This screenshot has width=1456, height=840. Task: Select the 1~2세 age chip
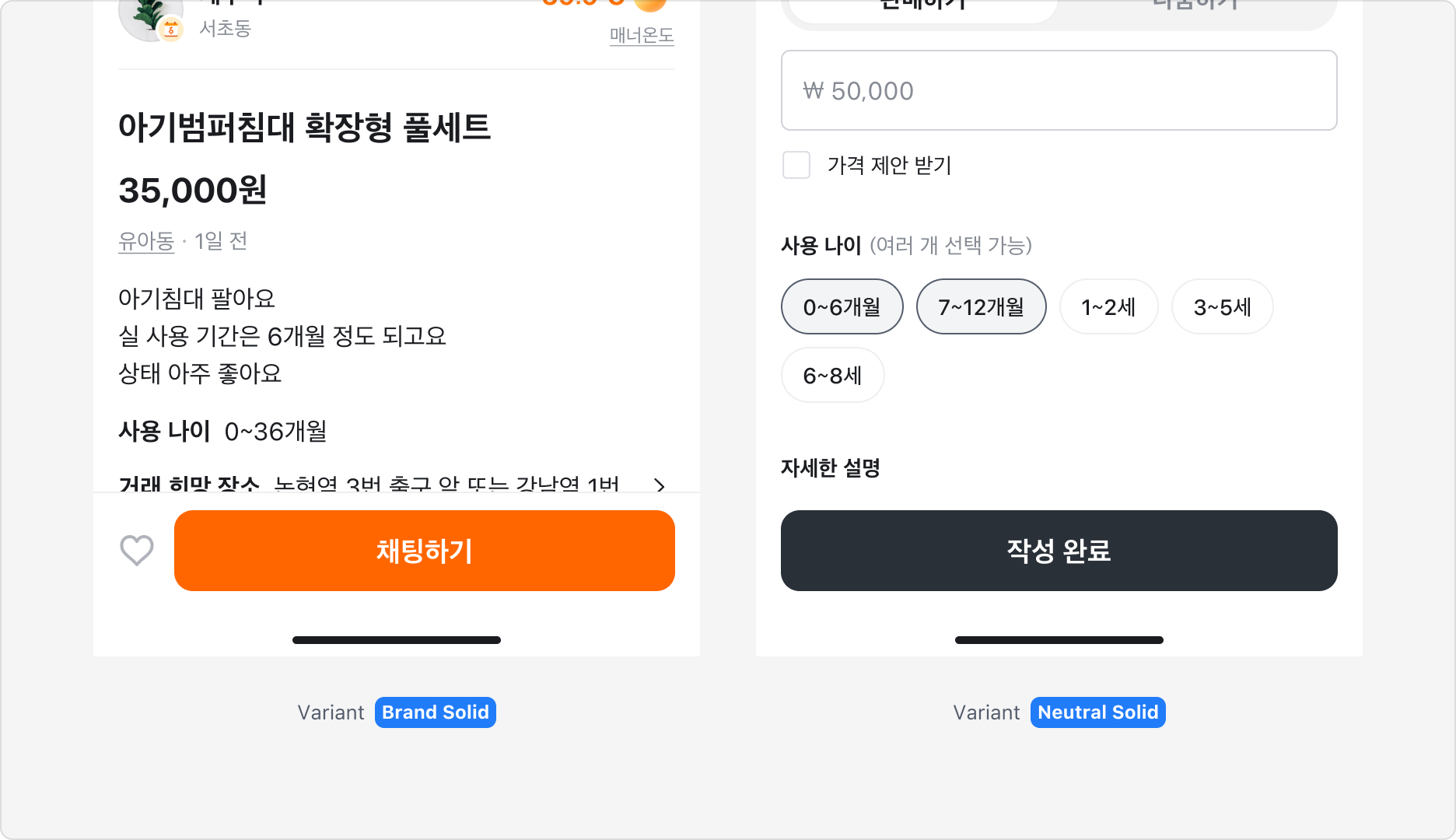1108,306
